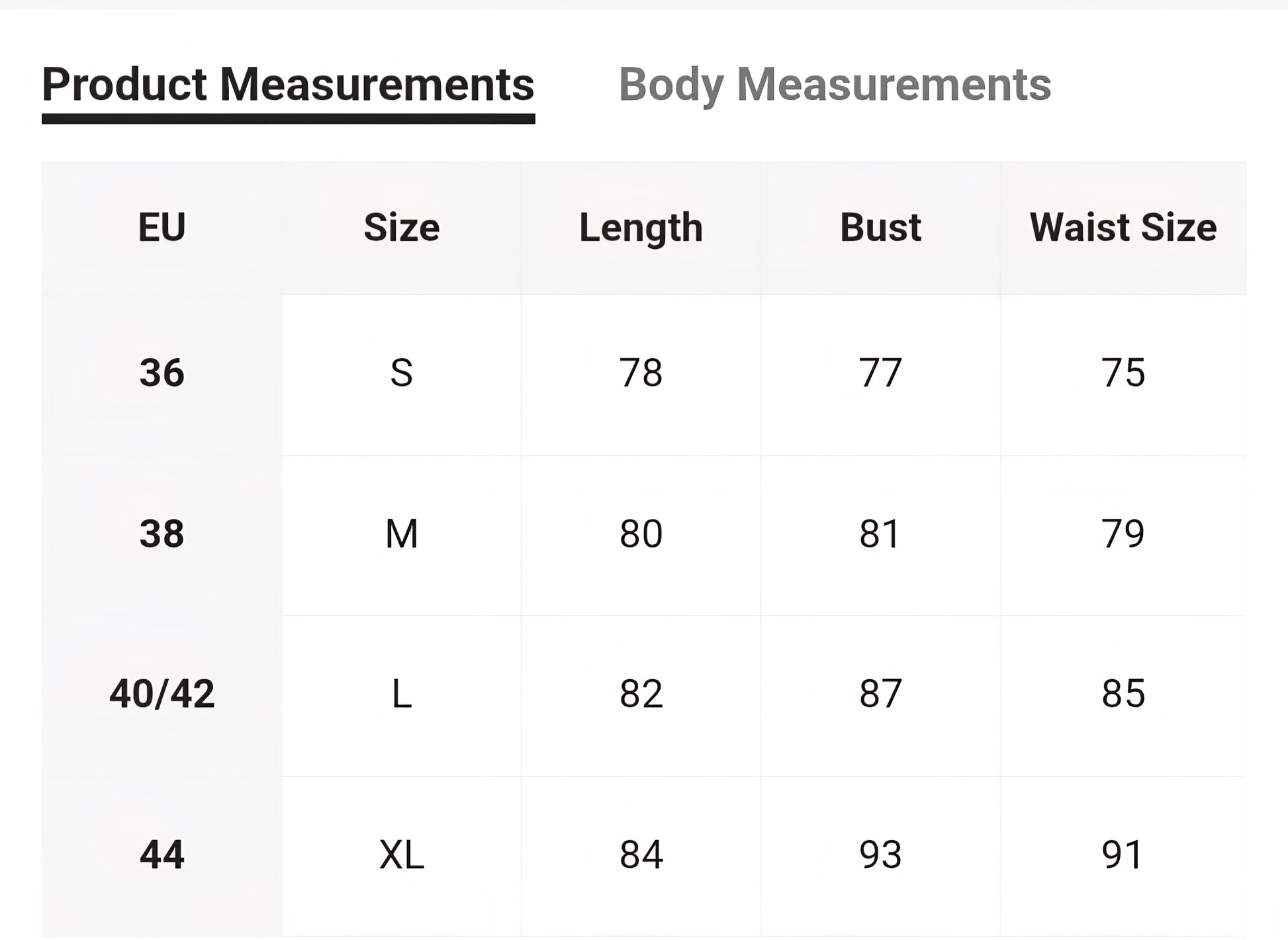Image resolution: width=1288 pixels, height=940 pixels.
Task: Click the L size cell
Action: pos(401,694)
